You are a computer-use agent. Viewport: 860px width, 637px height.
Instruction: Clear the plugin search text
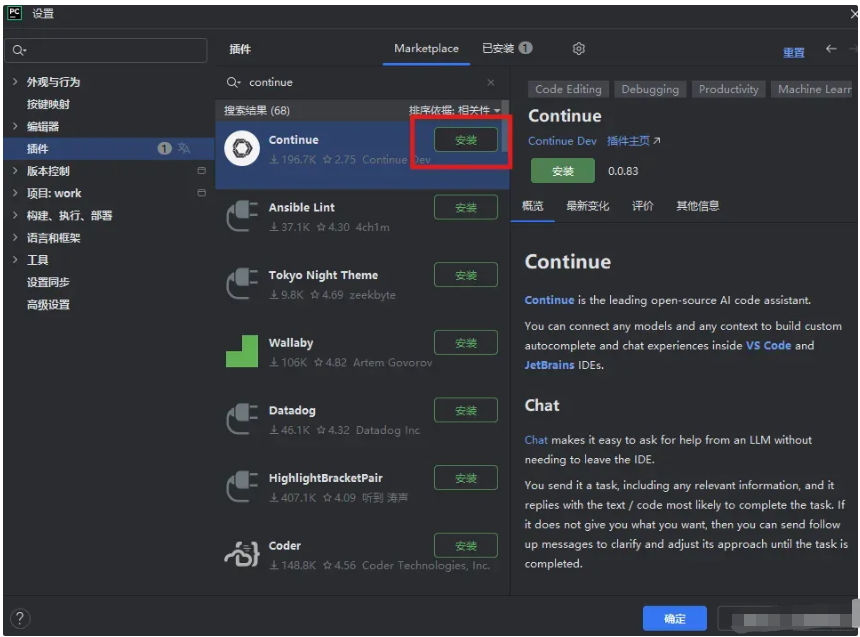tap(490, 82)
